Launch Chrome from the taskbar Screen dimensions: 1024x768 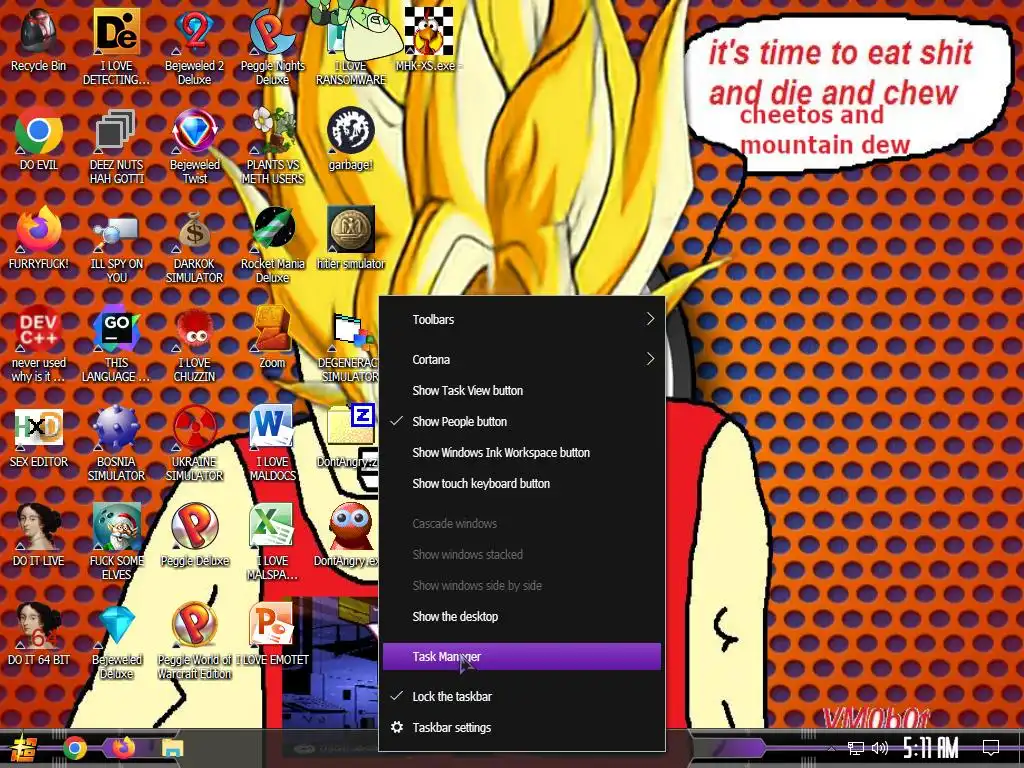pyautogui.click(x=74, y=748)
